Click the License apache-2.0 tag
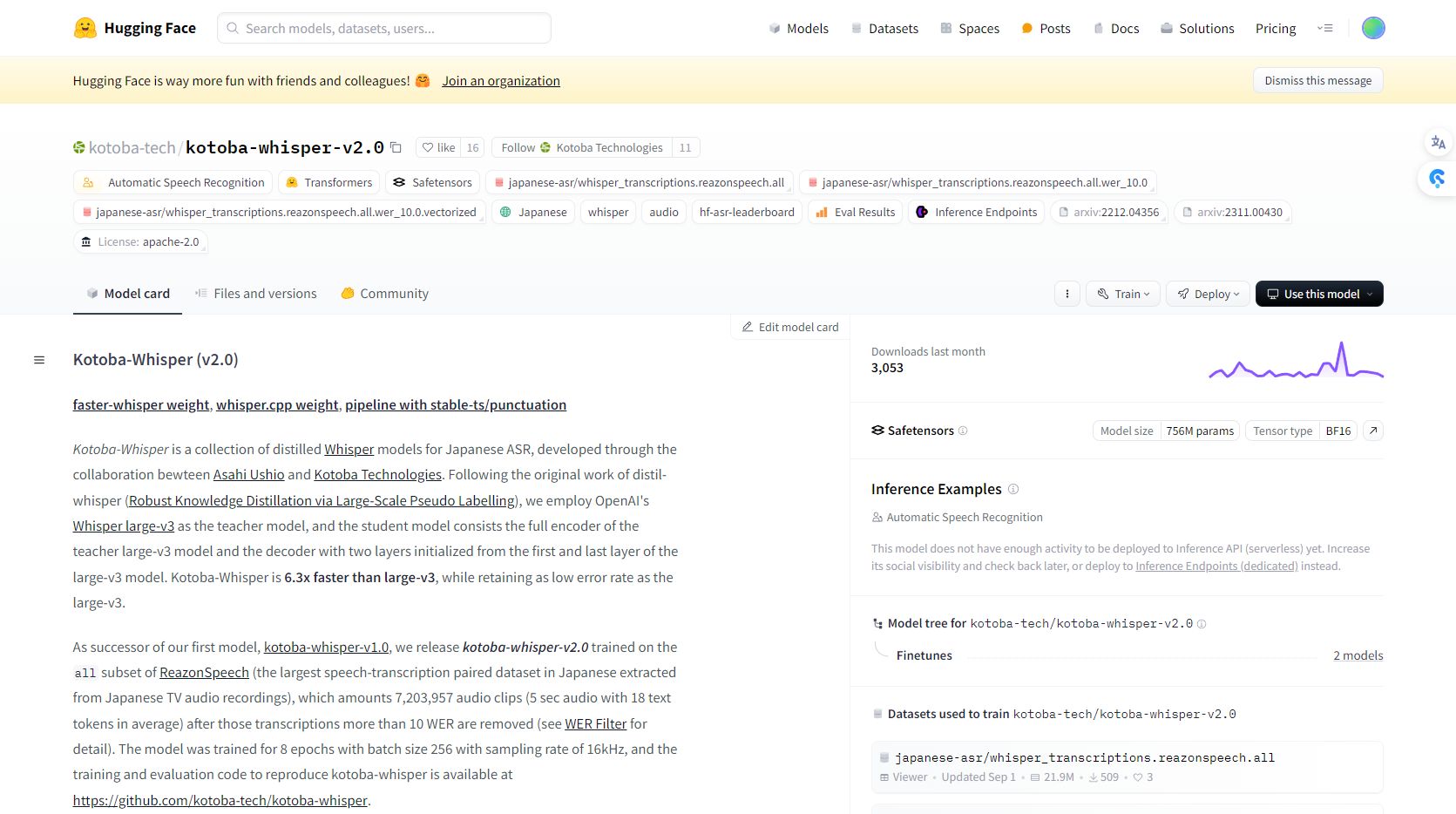This screenshot has height=814, width=1456. click(140, 241)
